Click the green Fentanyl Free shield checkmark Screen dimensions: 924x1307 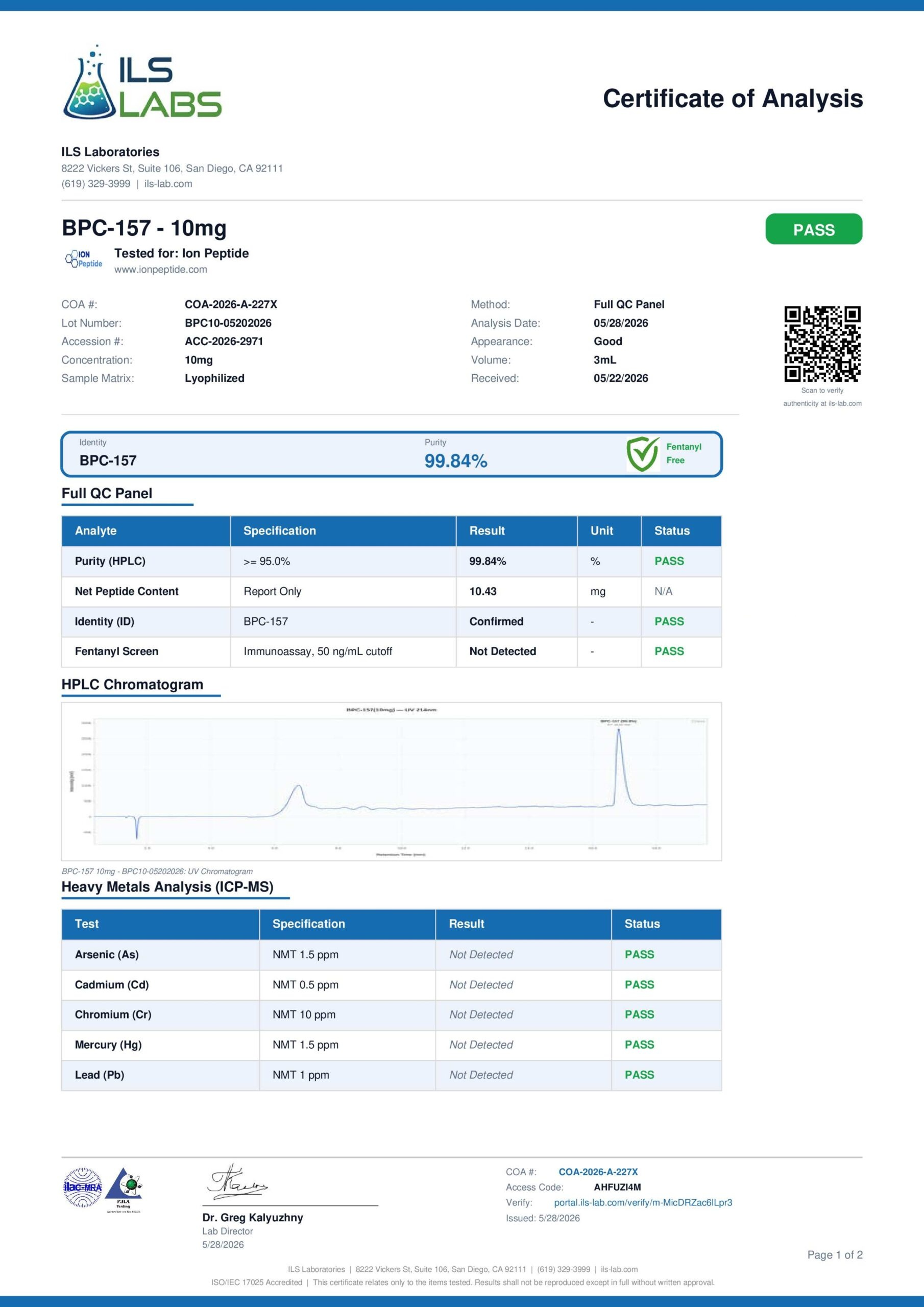pyautogui.click(x=643, y=454)
